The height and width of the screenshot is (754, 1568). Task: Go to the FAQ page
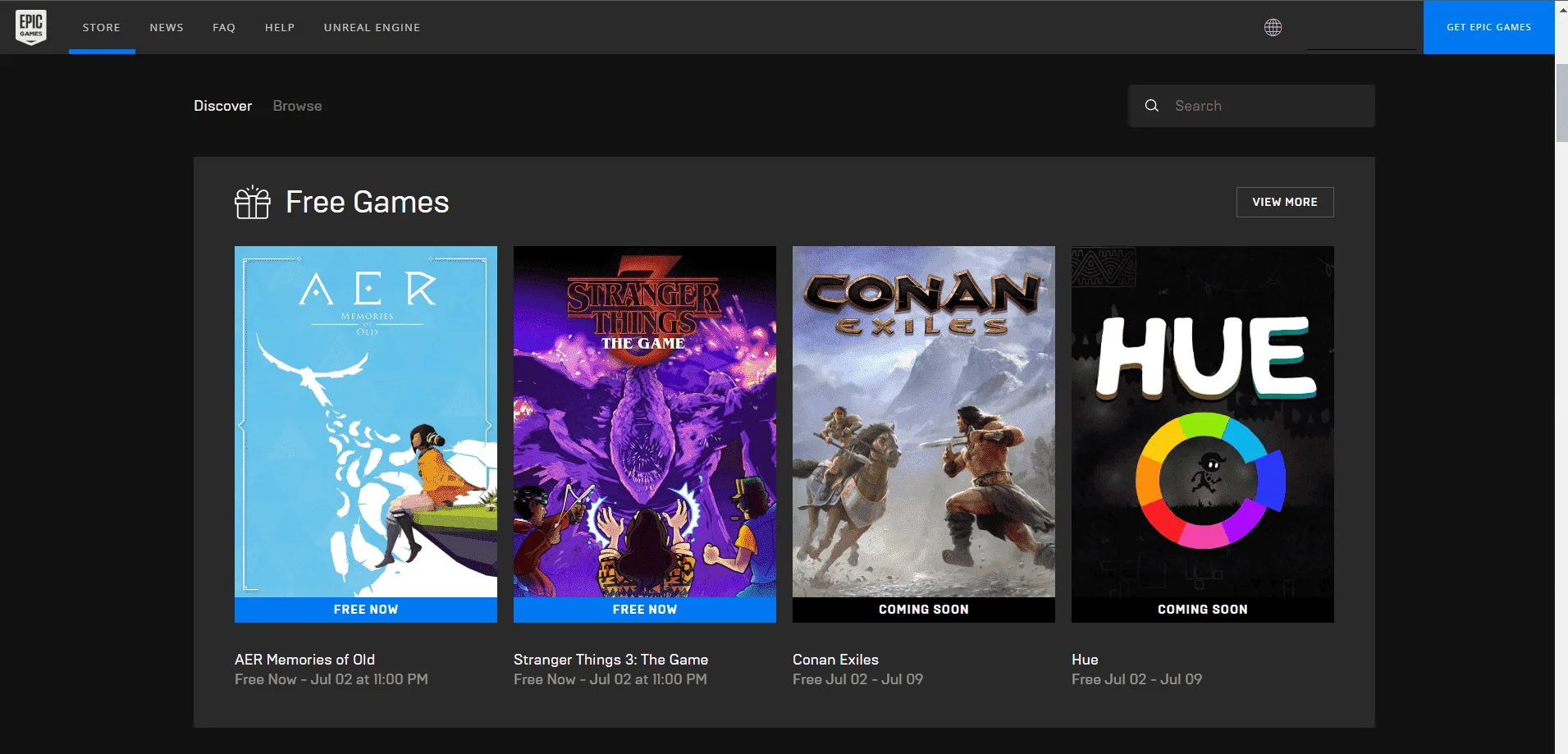pos(224,27)
